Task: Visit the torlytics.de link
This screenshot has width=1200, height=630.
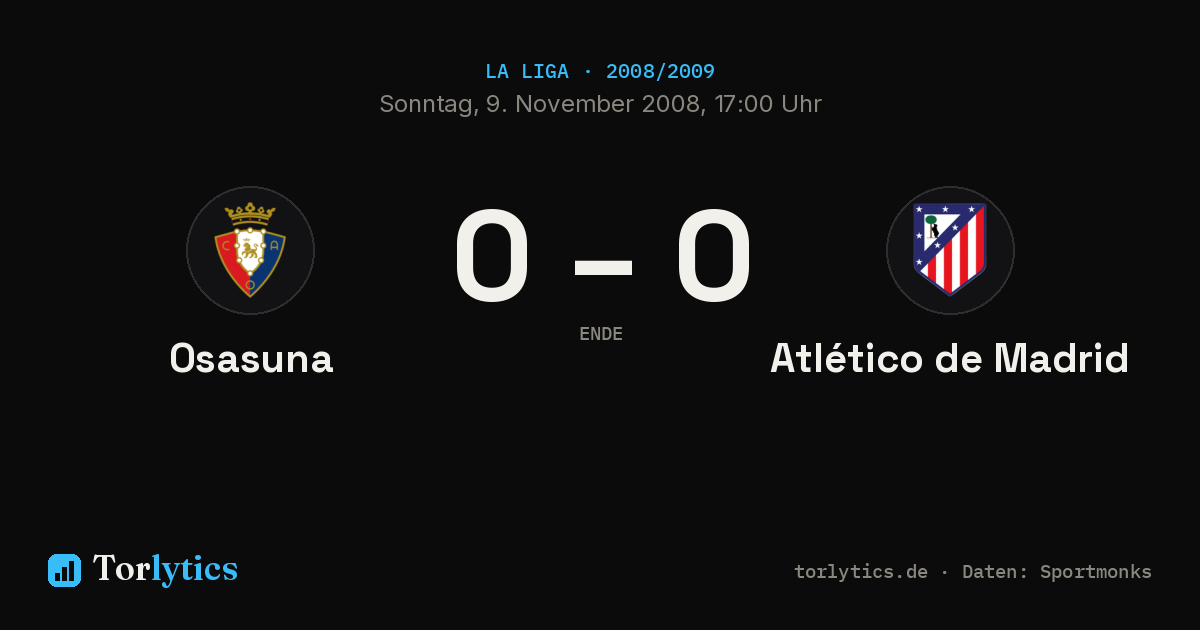Action: (x=861, y=572)
